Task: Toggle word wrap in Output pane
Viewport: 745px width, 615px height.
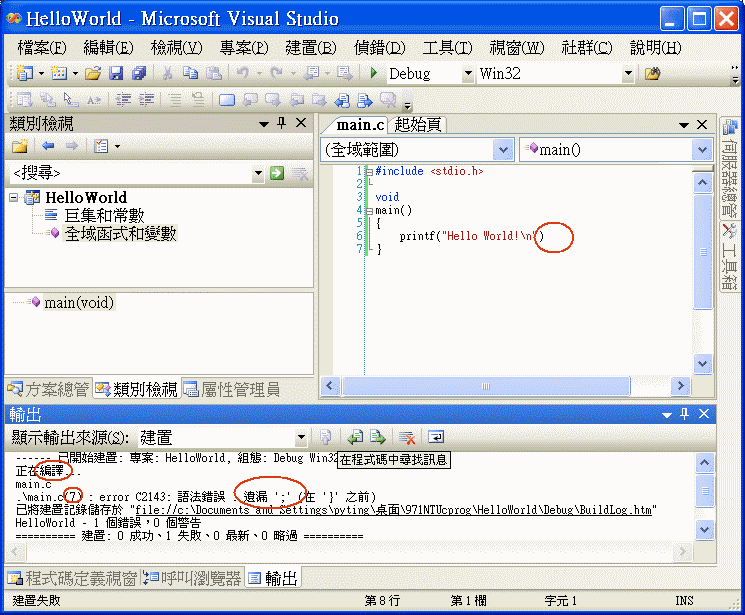Action: pyautogui.click(x=436, y=437)
